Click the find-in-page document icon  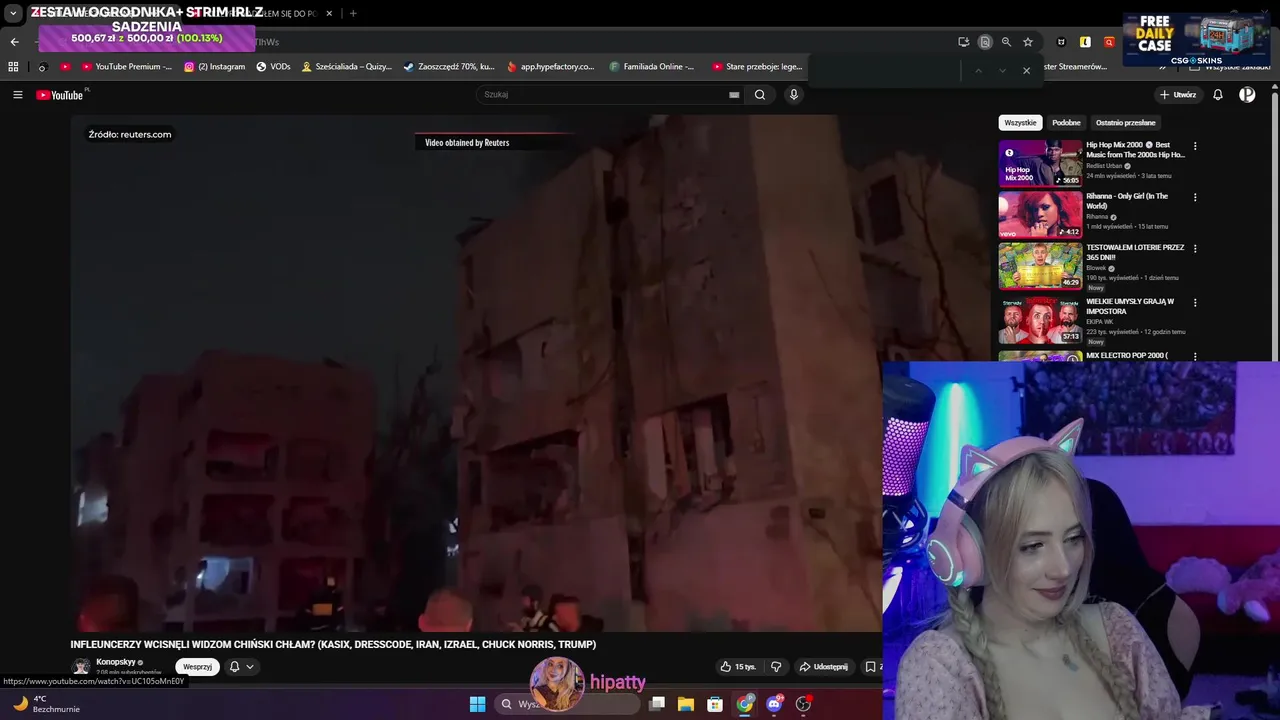[985, 42]
